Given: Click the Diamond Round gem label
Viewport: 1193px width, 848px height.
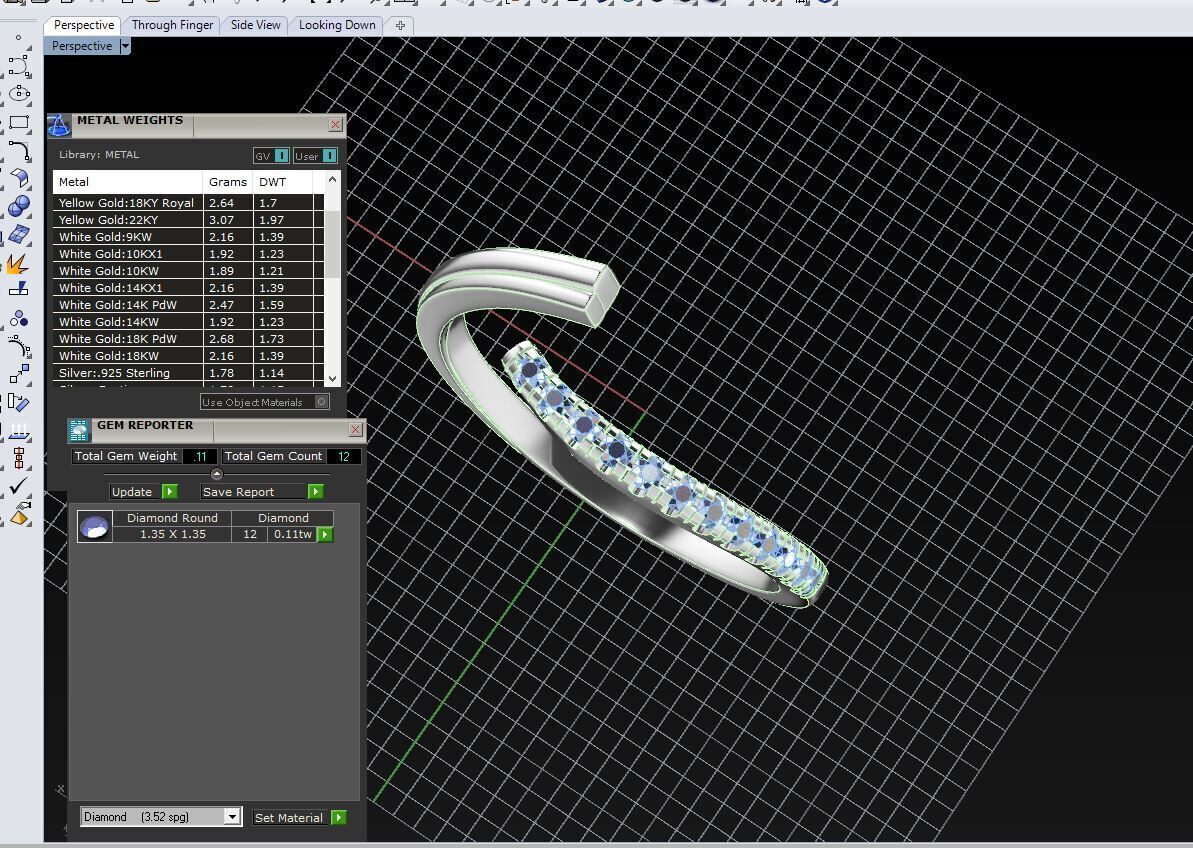Looking at the screenshot, I should coord(172,518).
